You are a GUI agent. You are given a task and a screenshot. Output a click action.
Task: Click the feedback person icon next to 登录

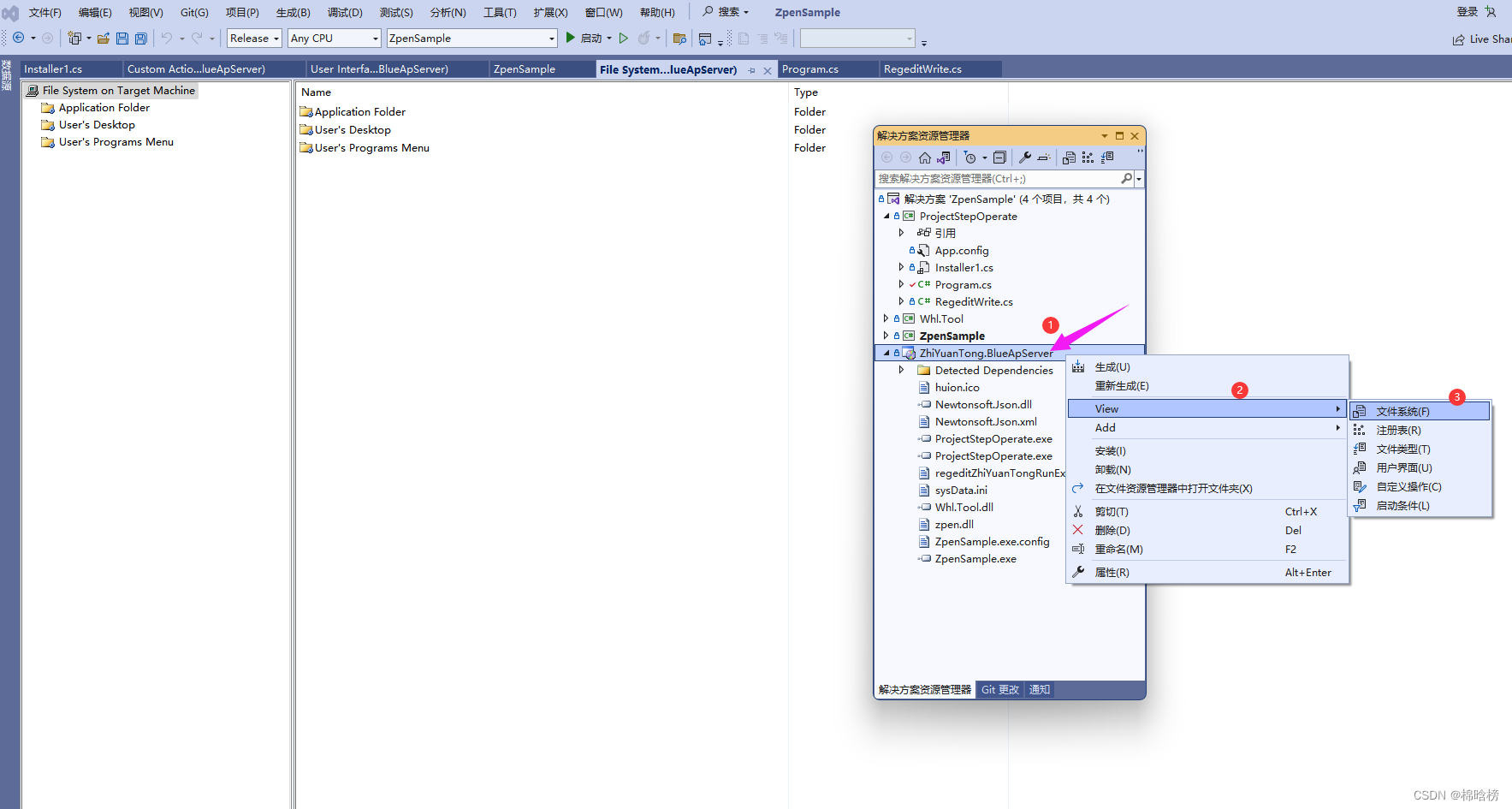click(1491, 12)
